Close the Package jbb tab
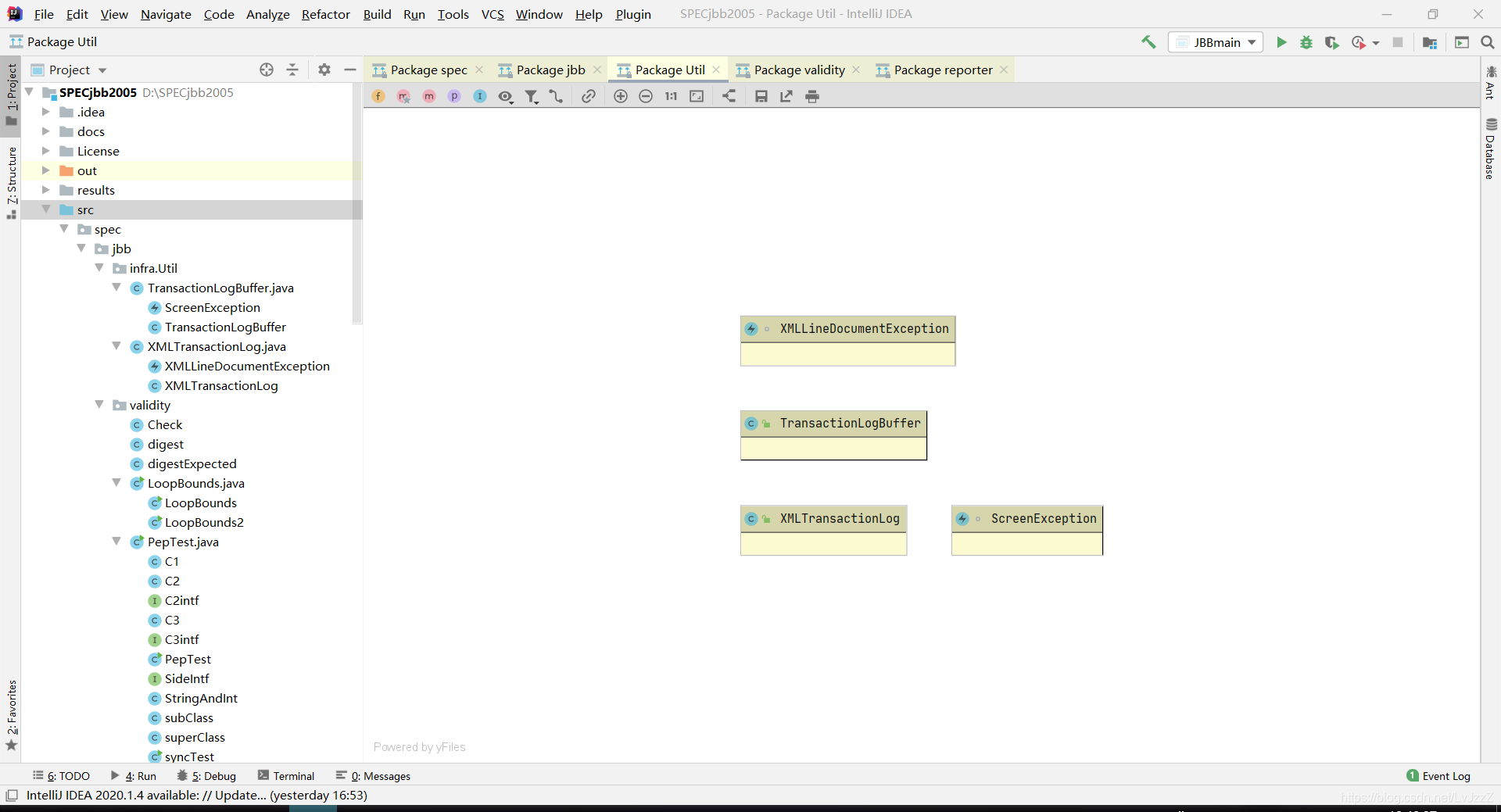This screenshot has width=1501, height=812. [597, 70]
